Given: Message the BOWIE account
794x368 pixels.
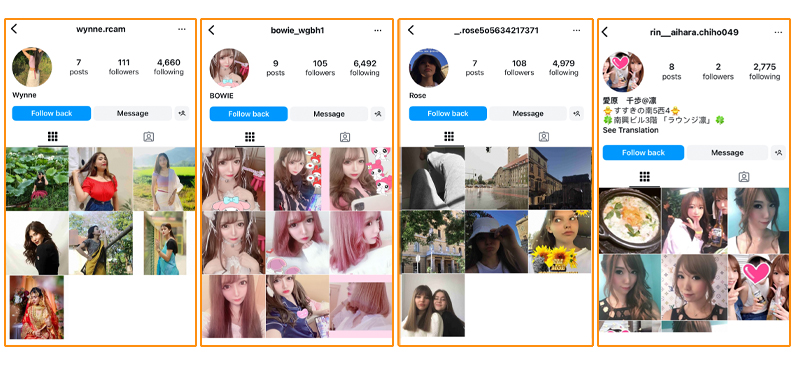Looking at the screenshot, I should click(329, 114).
